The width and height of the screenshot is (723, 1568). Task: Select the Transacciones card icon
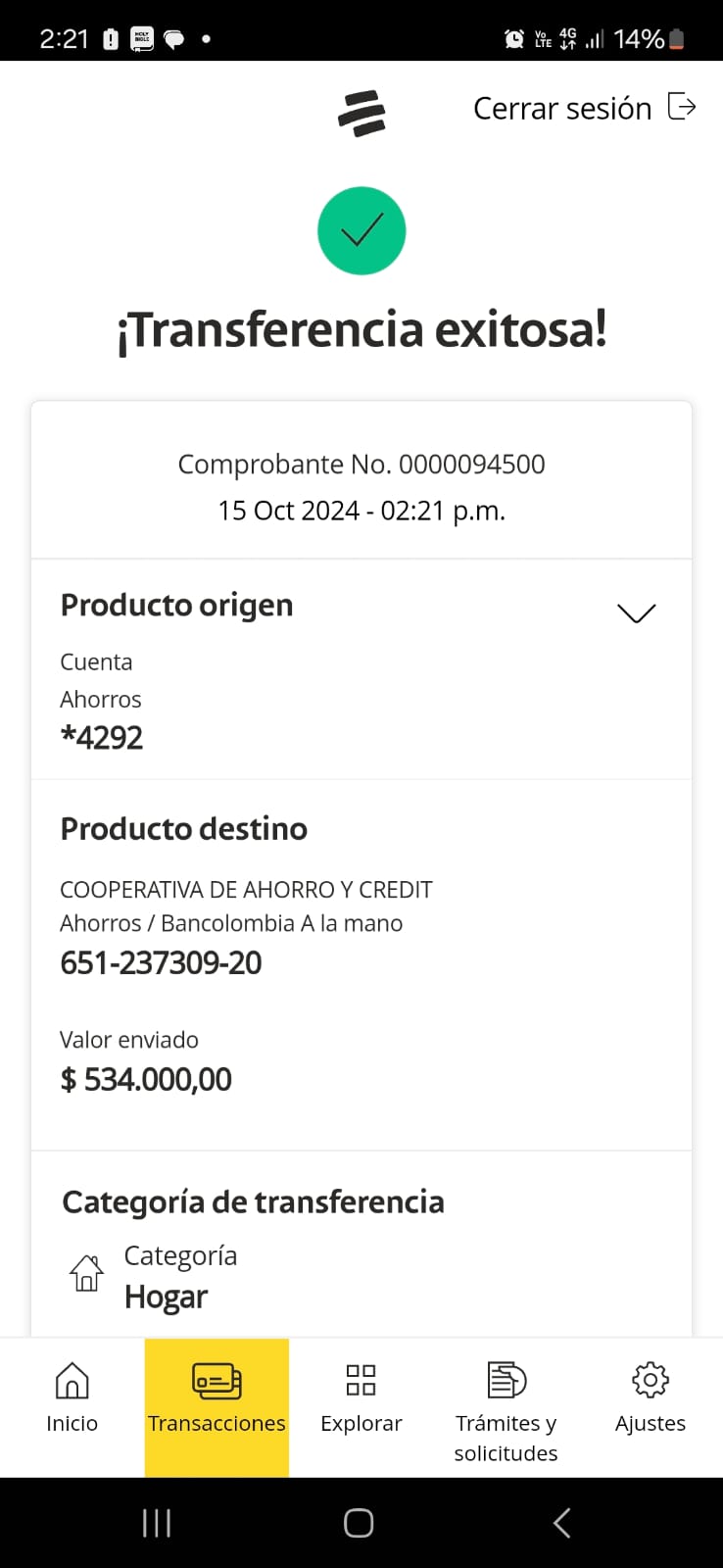[217, 1381]
